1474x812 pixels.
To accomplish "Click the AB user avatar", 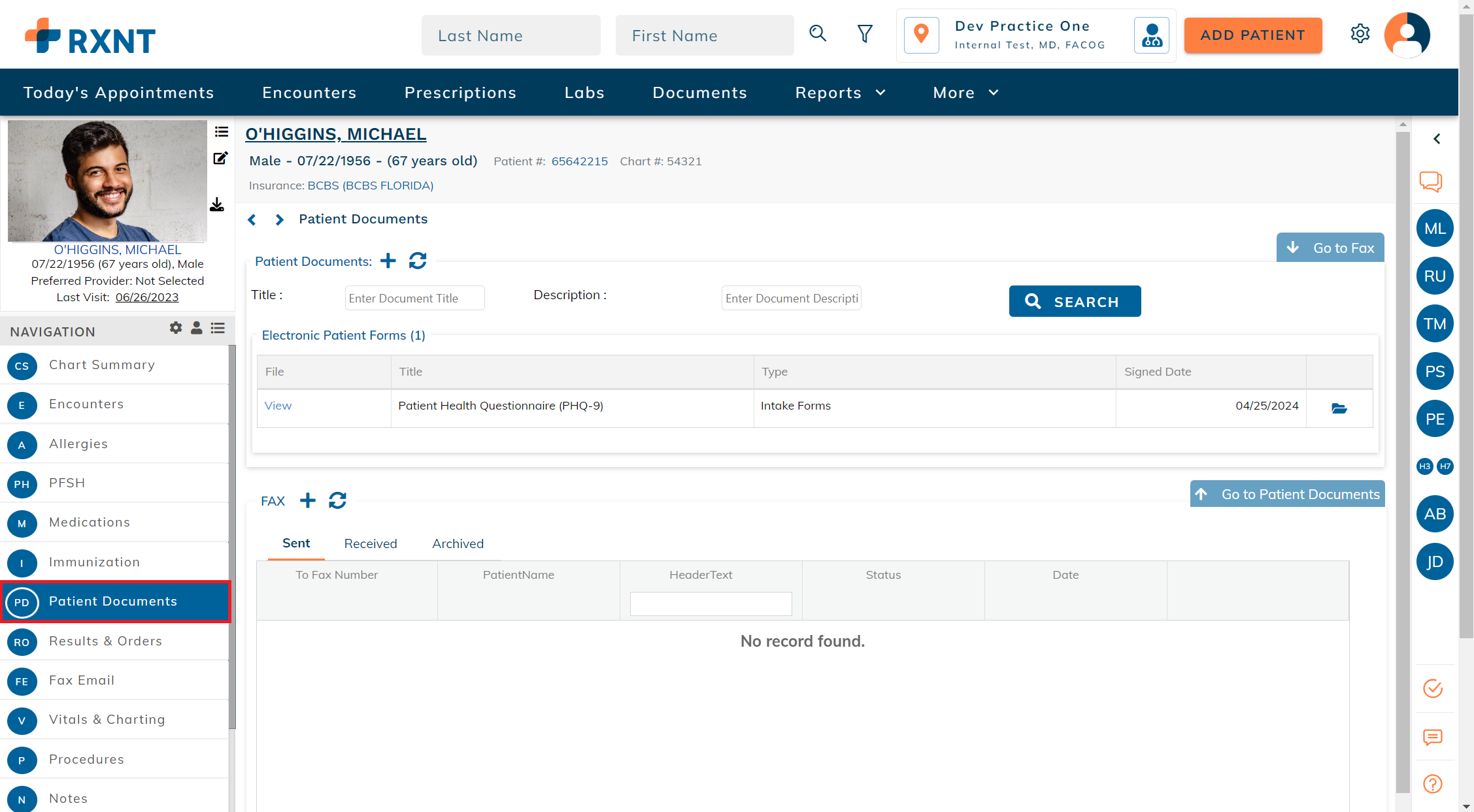I will point(1435,514).
